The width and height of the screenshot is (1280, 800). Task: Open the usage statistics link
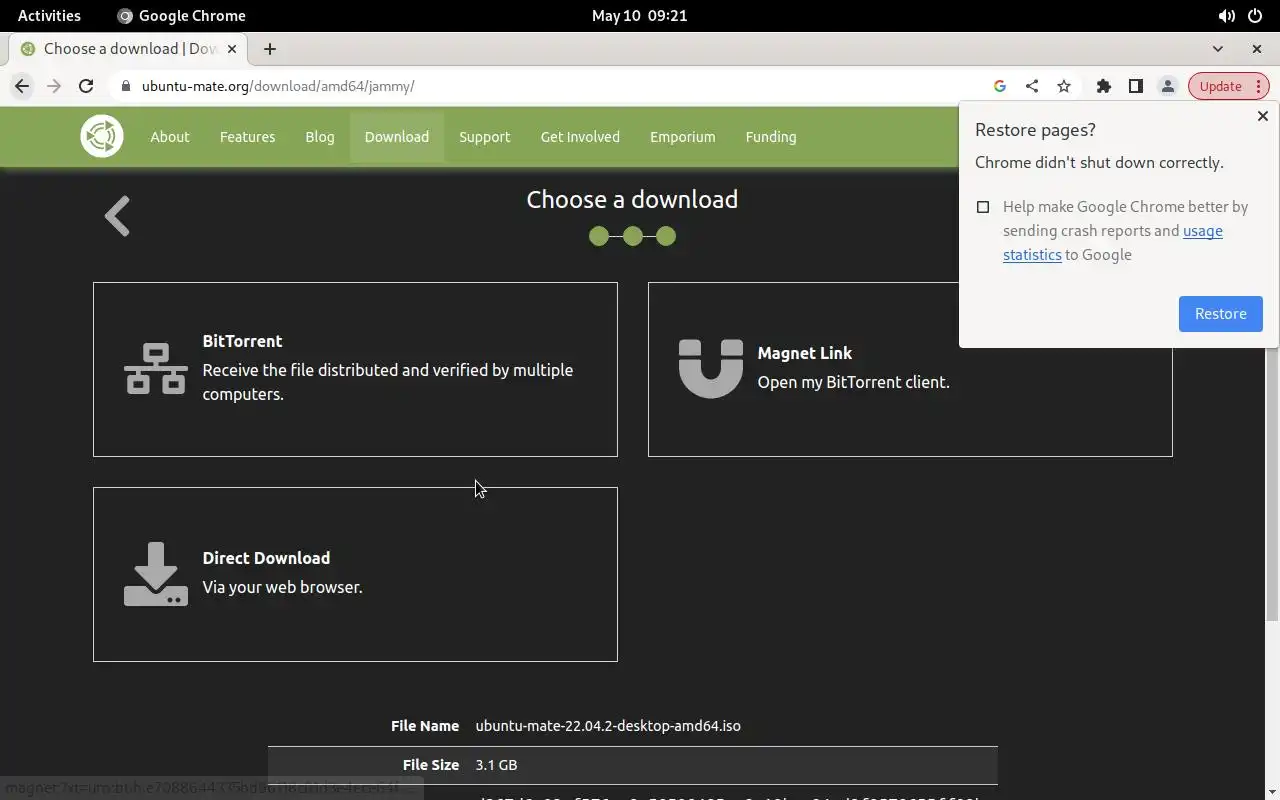[1113, 243]
